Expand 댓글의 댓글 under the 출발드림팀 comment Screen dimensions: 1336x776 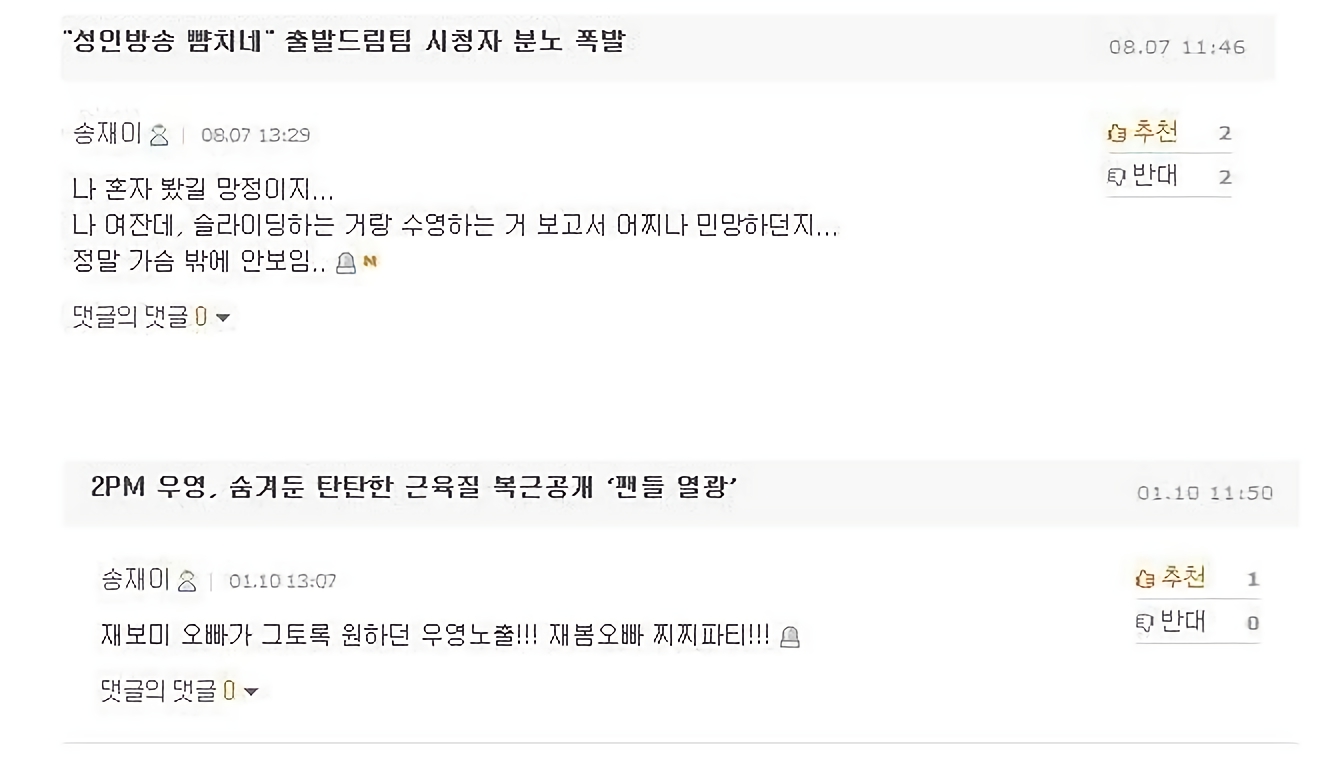pyautogui.click(x=151, y=318)
